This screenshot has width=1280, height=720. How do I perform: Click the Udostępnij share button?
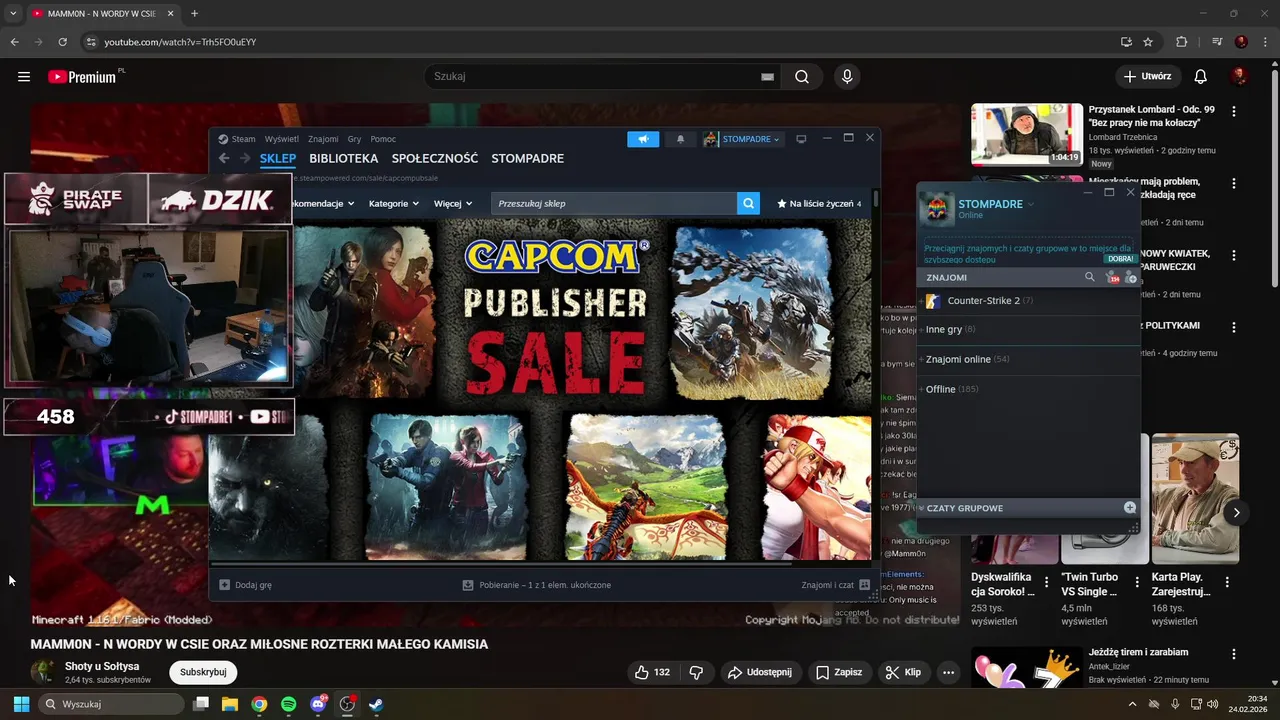coord(760,672)
